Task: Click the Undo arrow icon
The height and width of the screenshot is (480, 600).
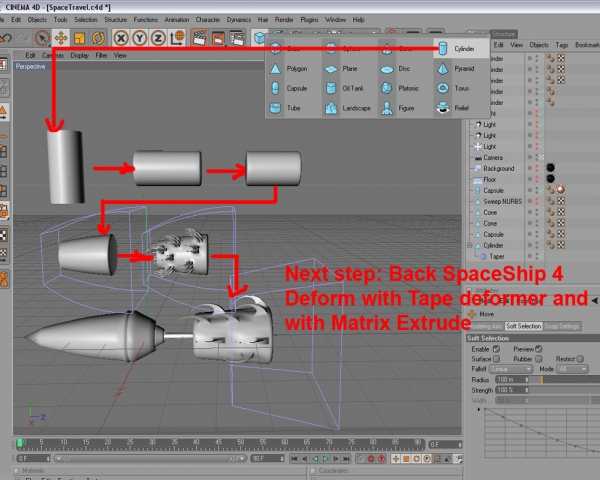Action: [x=6, y=38]
